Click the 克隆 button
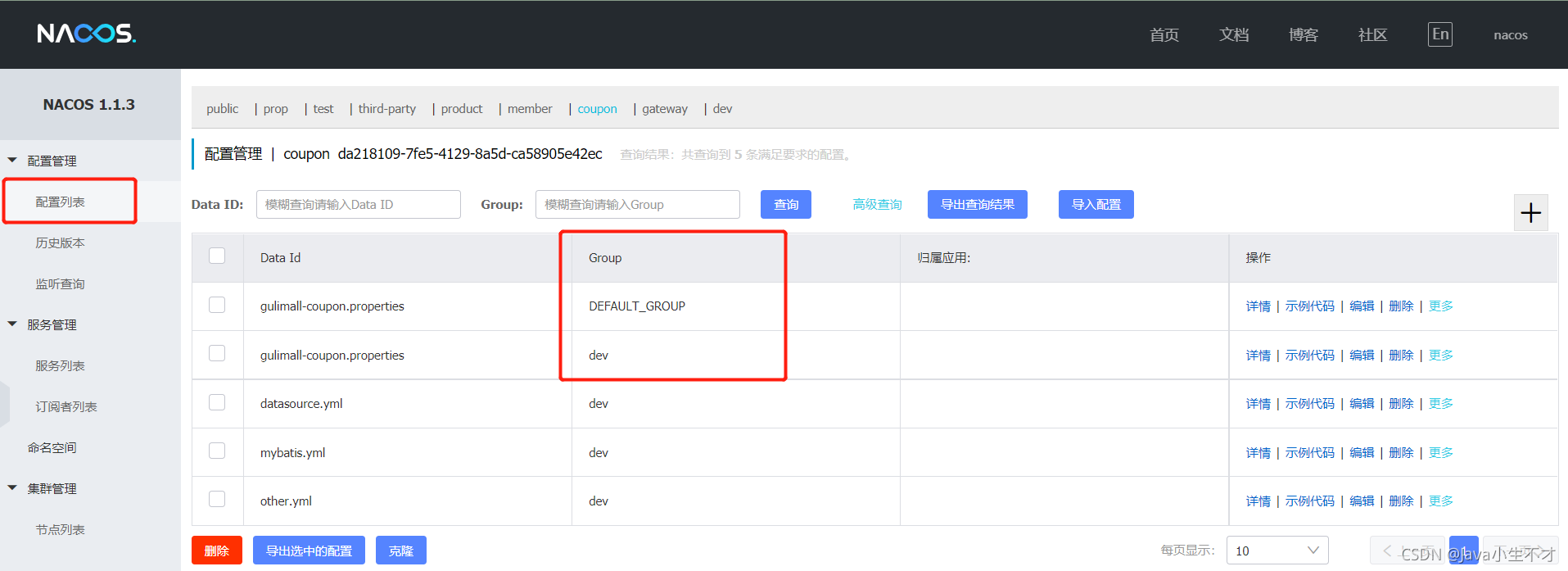 [401, 551]
